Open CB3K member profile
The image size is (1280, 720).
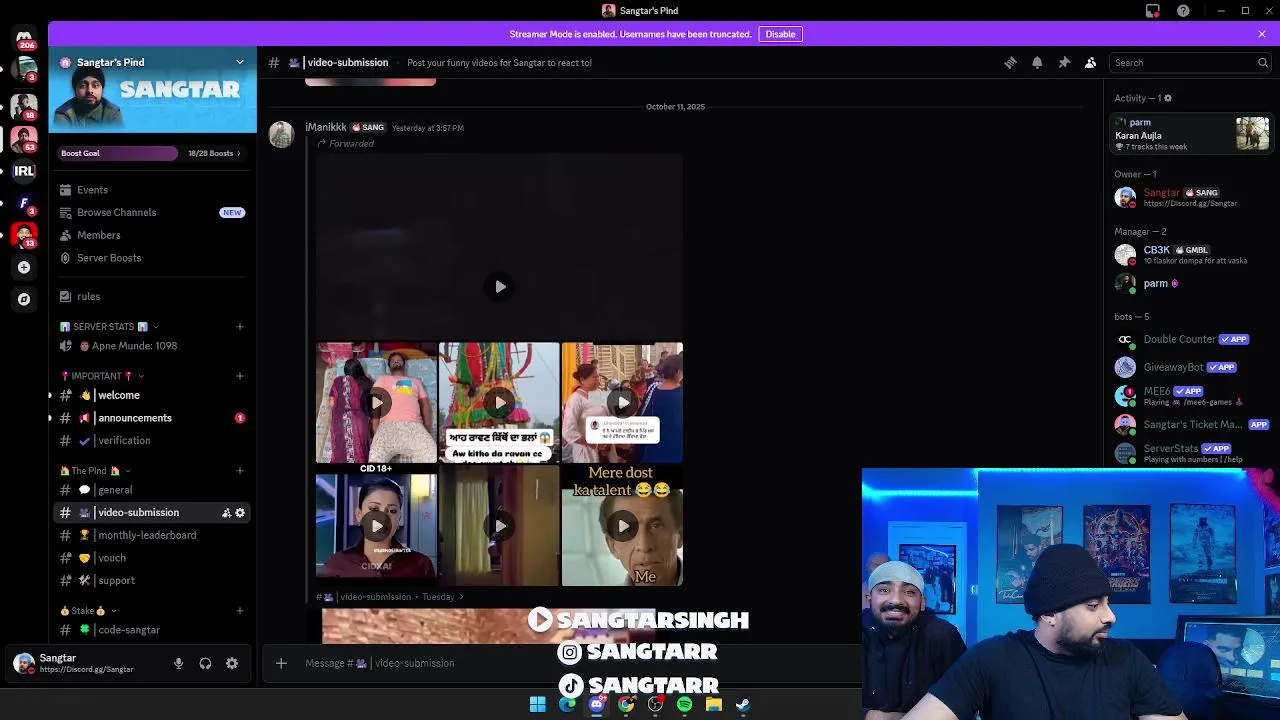pos(1192,255)
